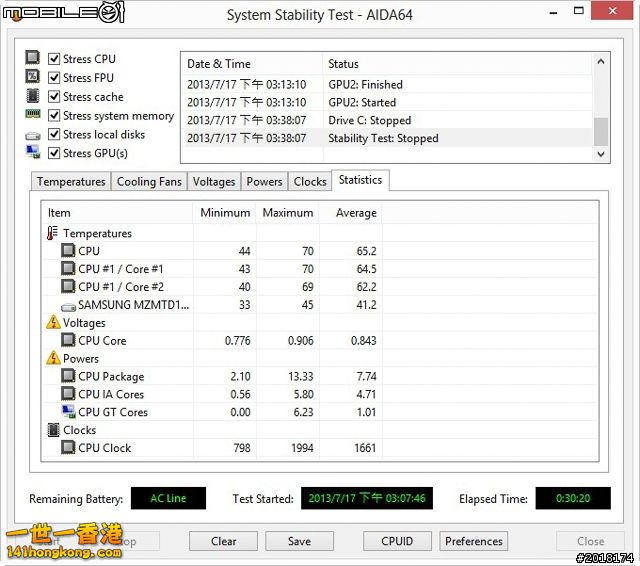This screenshot has width=640, height=566.
Task: Click the warning lightning icon next to Powers
Action: [53, 358]
